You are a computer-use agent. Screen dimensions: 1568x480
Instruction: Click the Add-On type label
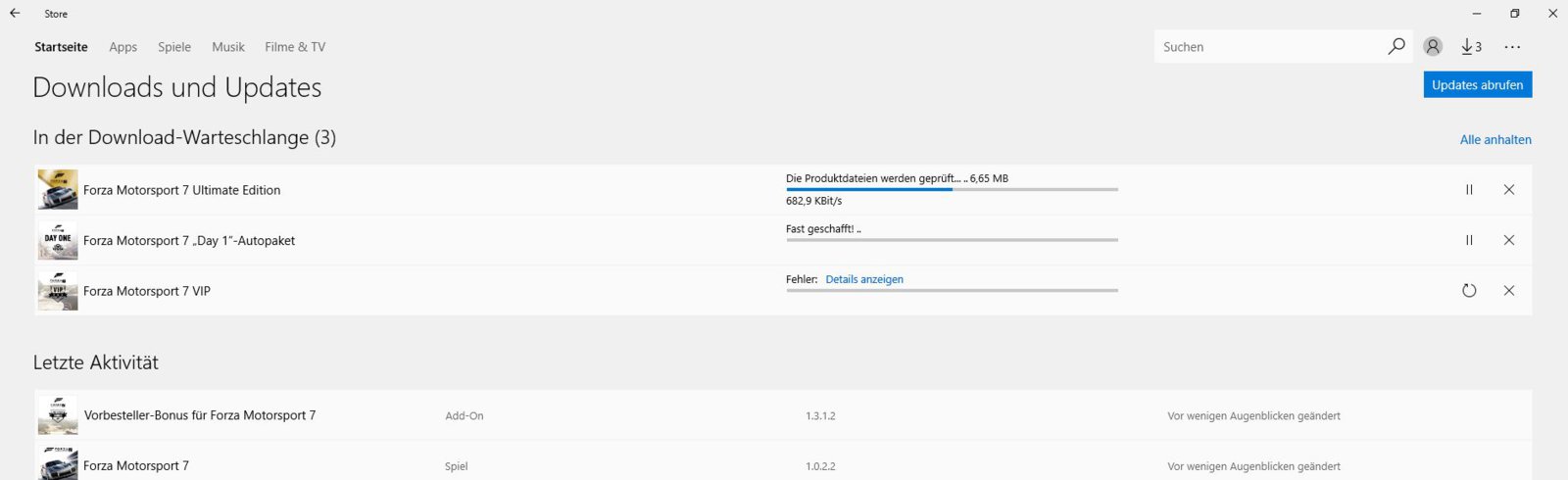465,416
